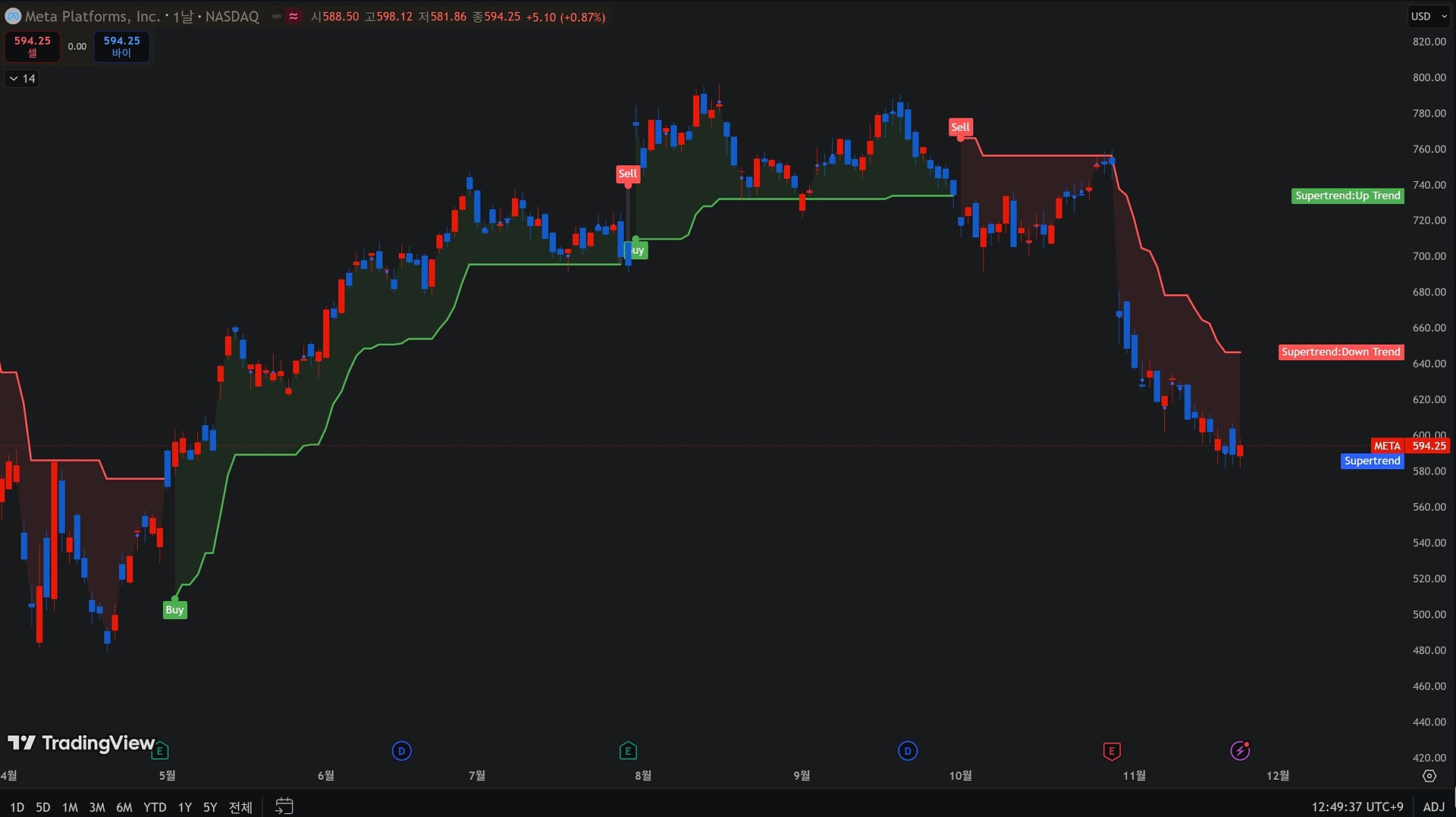Viewport: 1456px width, 817px height.
Task: Click the first Sell signal label near August
Action: [627, 174]
